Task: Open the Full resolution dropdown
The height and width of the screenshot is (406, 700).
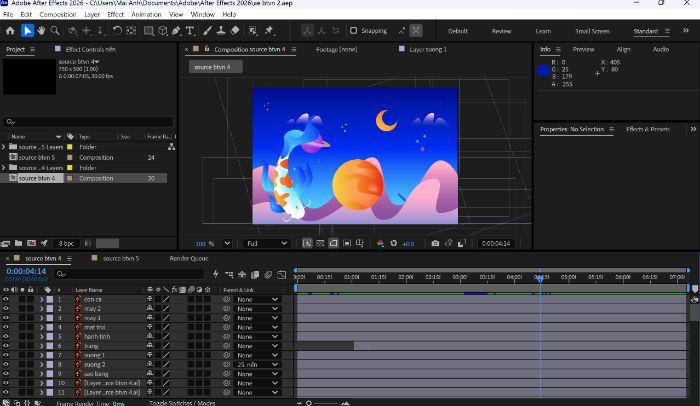Action: click(267, 243)
